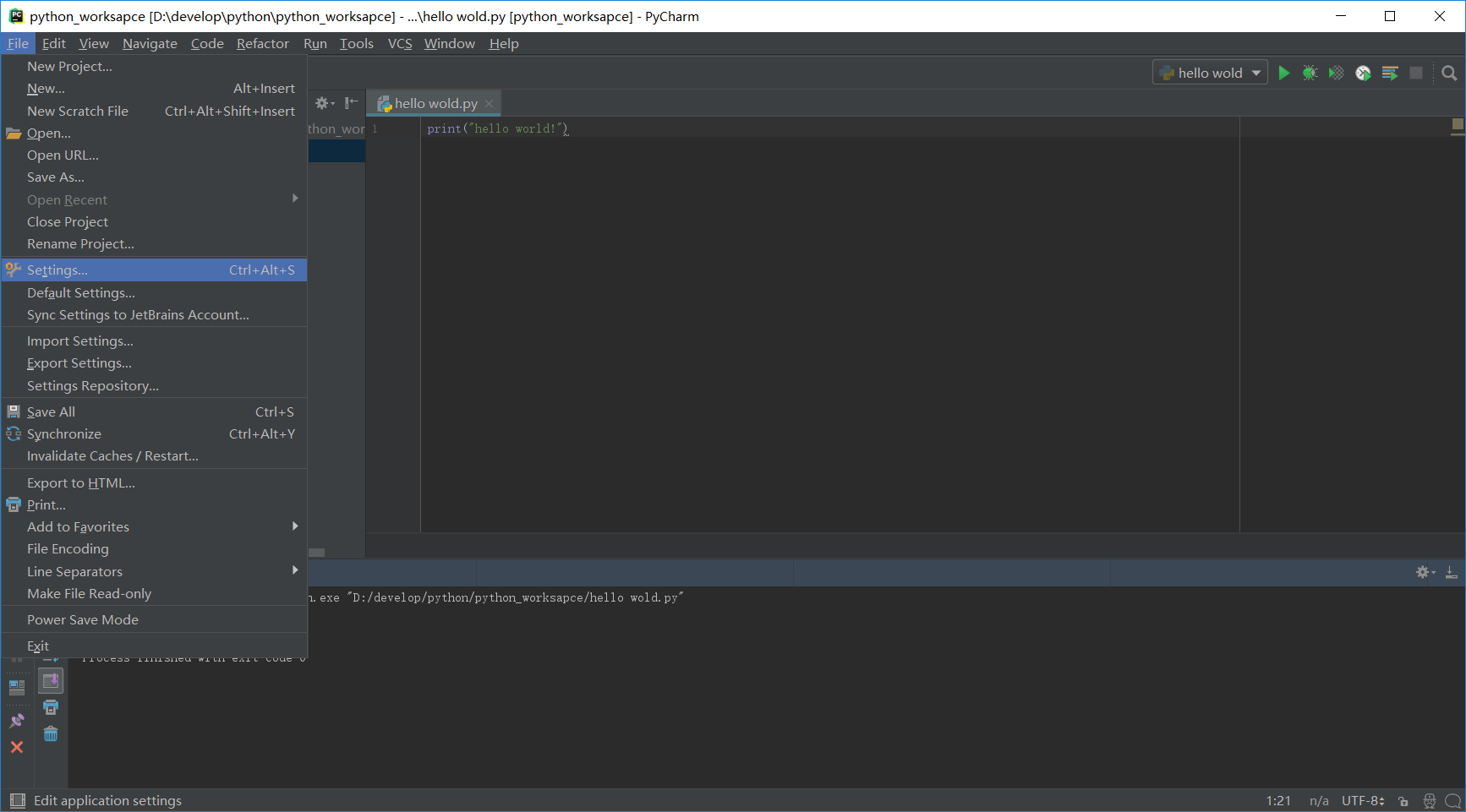Open the Refactor menu

(262, 43)
